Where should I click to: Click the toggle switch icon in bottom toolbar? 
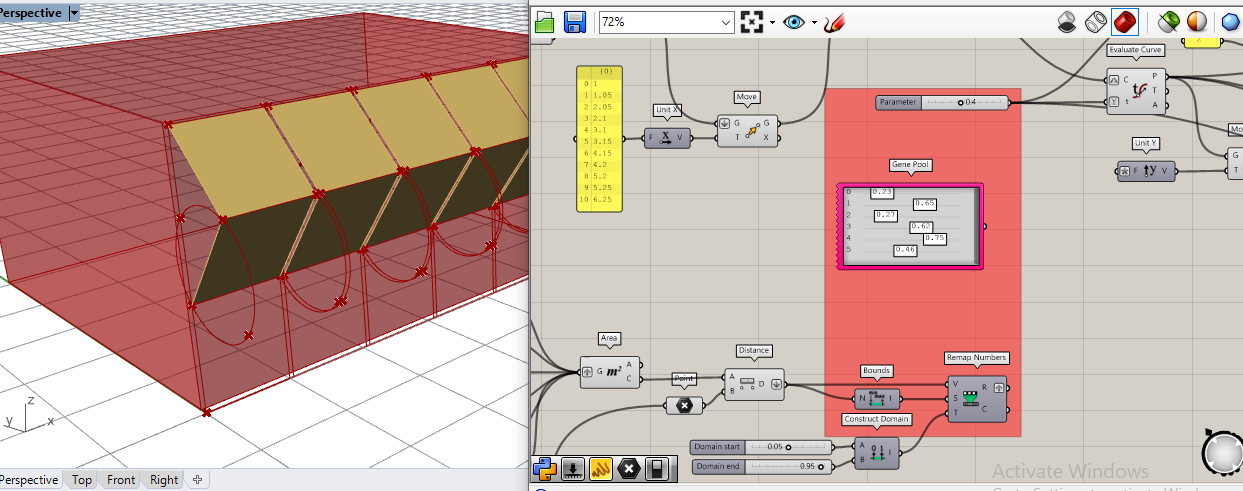tap(657, 468)
